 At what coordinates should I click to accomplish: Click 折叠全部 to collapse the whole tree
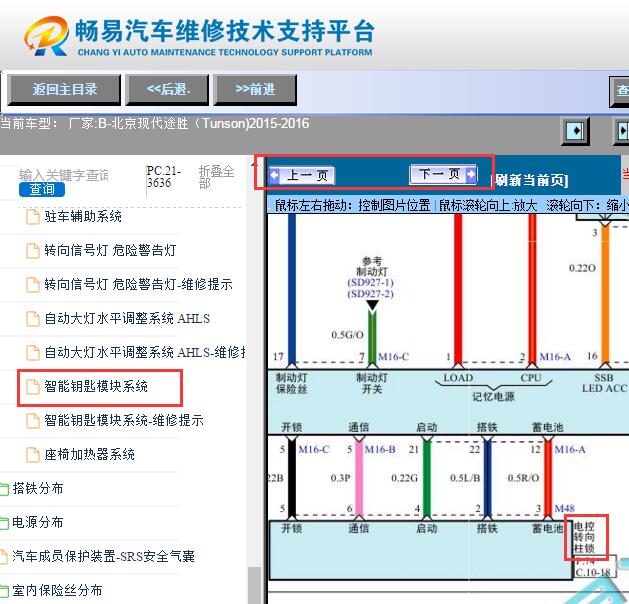point(216,177)
